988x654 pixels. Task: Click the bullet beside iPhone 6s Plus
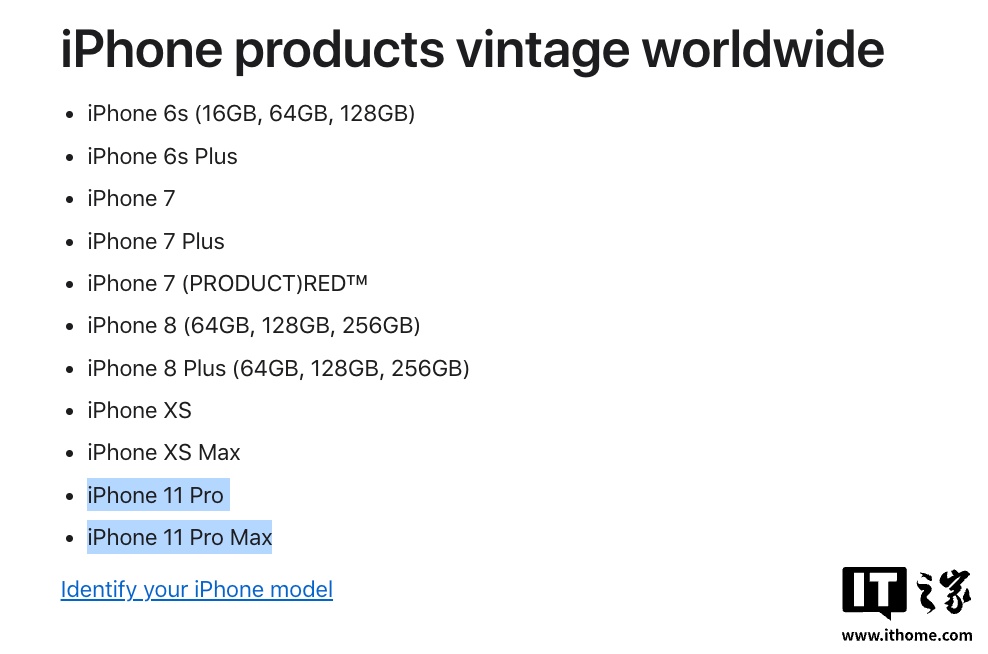click(69, 157)
